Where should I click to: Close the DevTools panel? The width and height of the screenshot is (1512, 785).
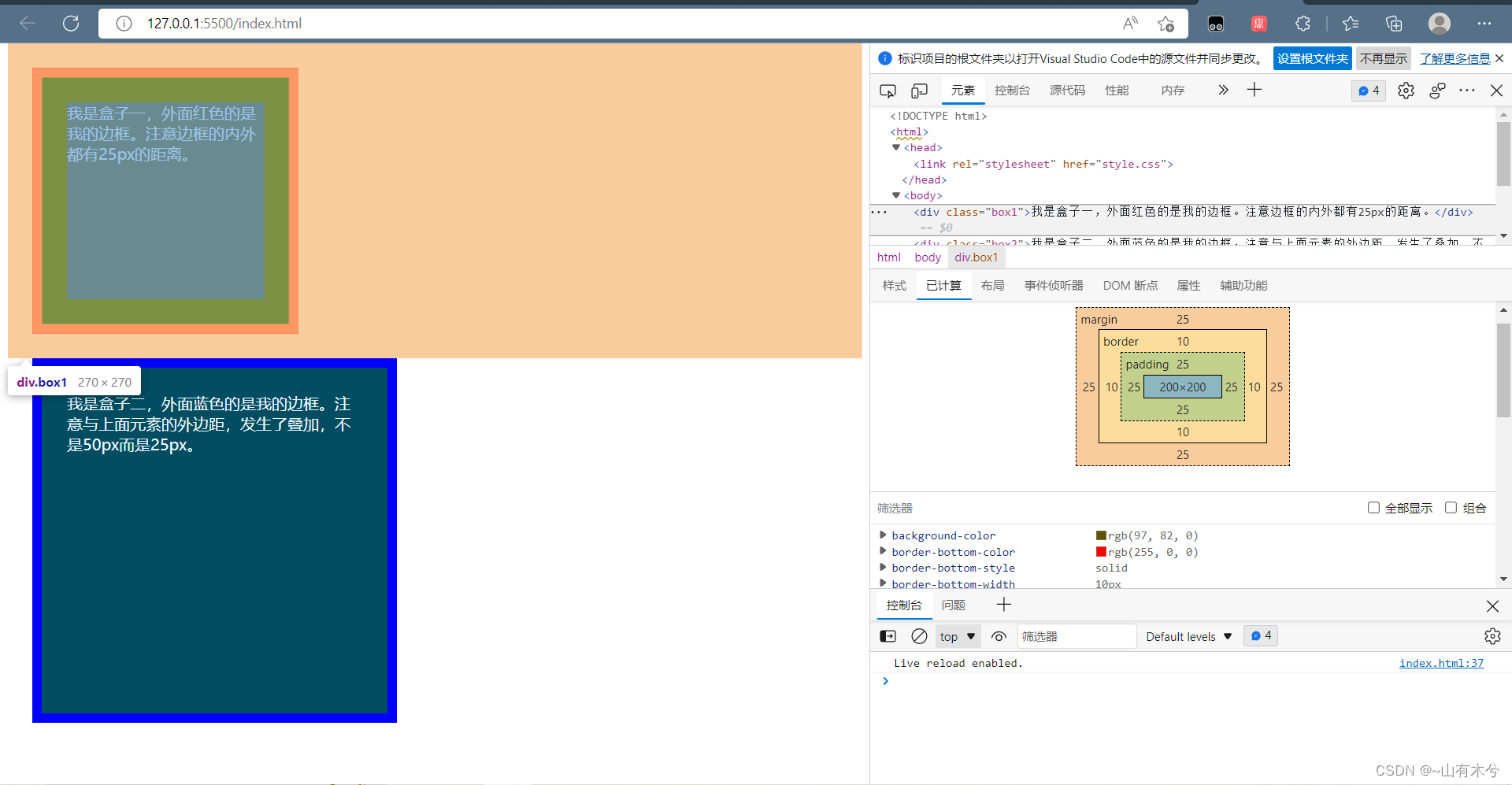pos(1496,91)
